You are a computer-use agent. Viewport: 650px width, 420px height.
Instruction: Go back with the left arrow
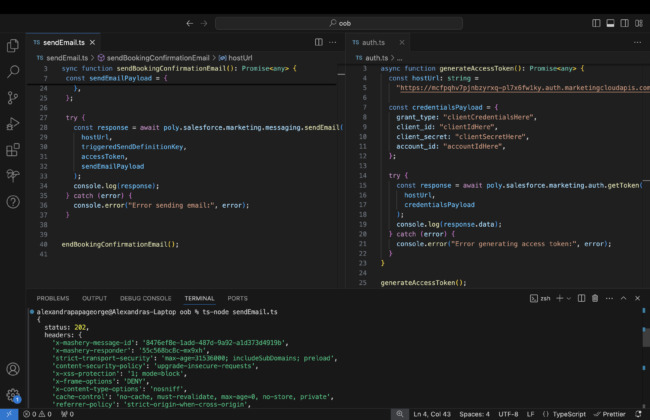click(x=189, y=24)
